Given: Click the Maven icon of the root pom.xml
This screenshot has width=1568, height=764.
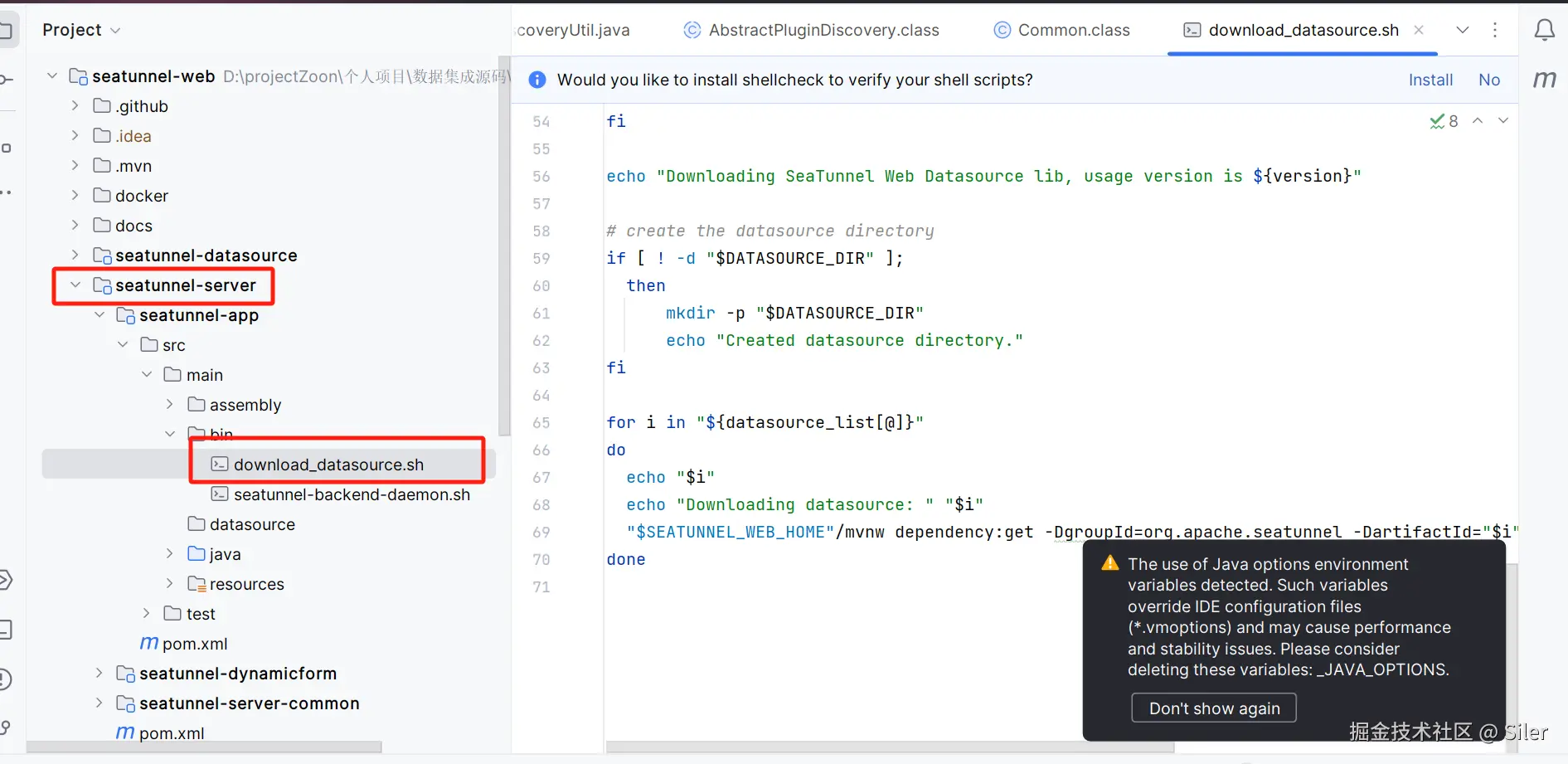Looking at the screenshot, I should coord(125,733).
